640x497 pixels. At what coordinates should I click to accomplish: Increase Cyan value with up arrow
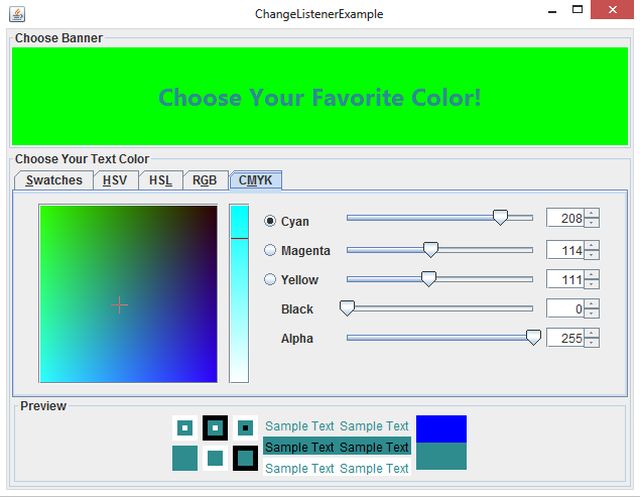click(x=591, y=213)
